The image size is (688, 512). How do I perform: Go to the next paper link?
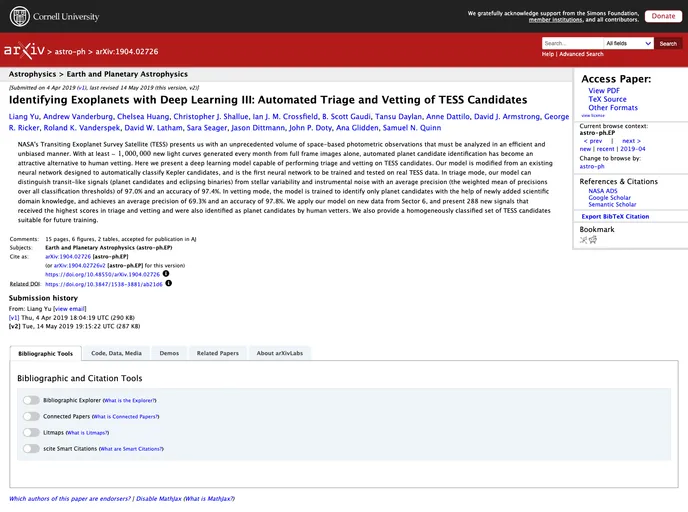click(x=631, y=141)
